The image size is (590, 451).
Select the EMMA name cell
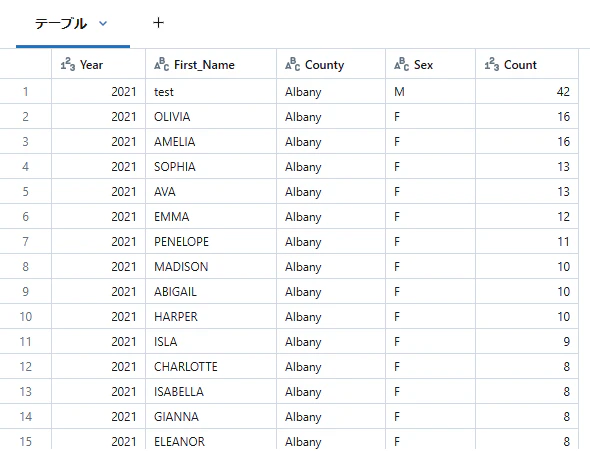click(x=211, y=217)
